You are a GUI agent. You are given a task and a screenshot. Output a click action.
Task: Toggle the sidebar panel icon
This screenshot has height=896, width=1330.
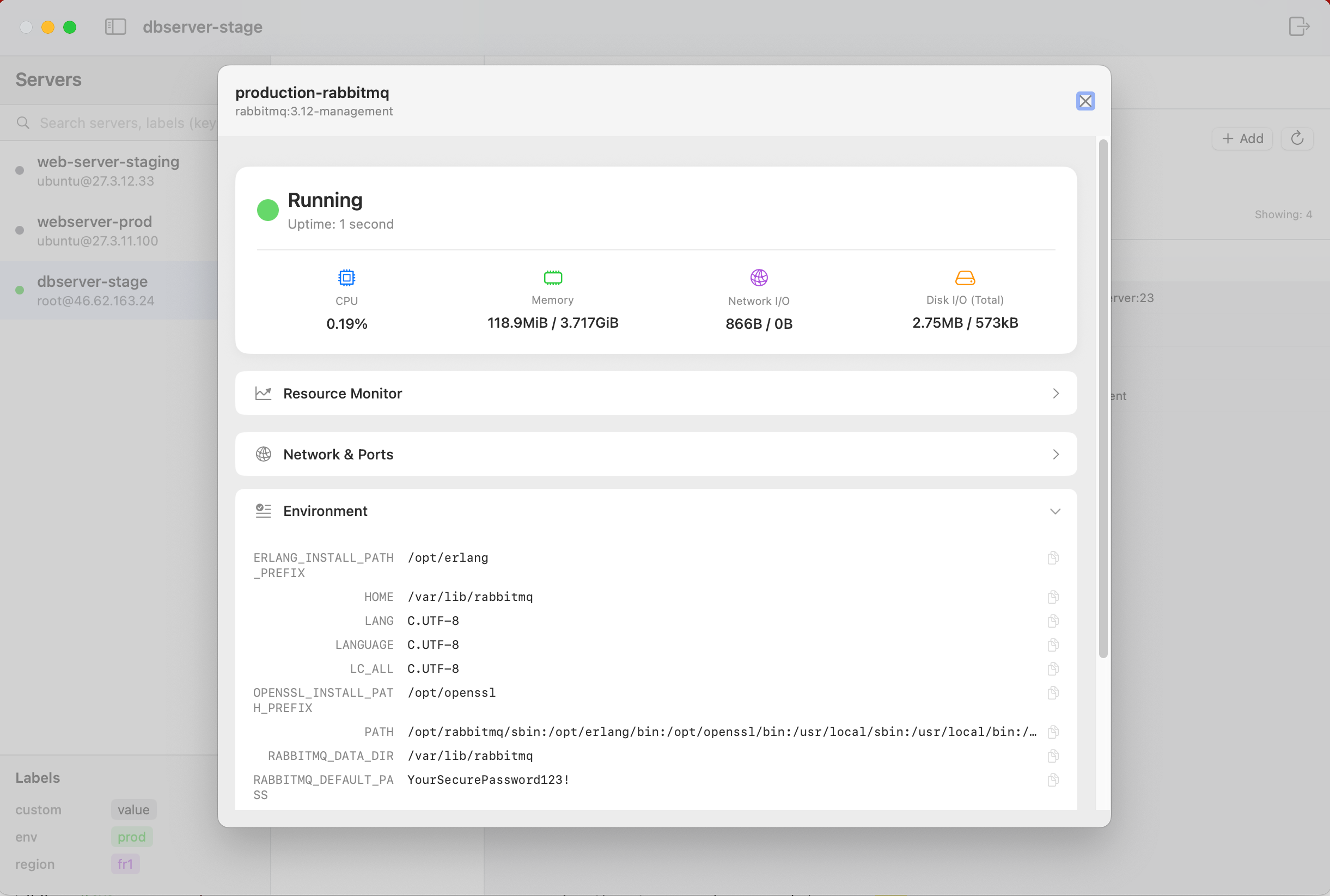pyautogui.click(x=115, y=27)
